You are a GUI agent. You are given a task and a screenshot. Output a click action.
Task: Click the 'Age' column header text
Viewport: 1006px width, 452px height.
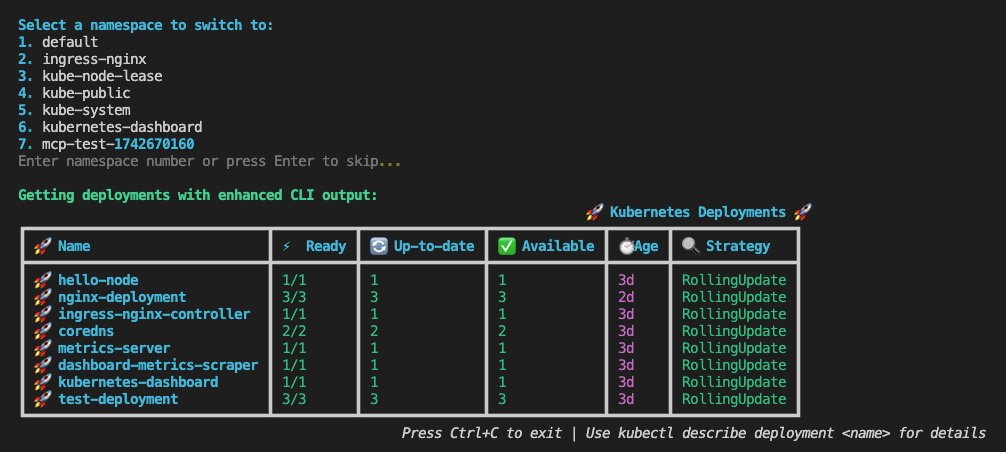pos(647,246)
